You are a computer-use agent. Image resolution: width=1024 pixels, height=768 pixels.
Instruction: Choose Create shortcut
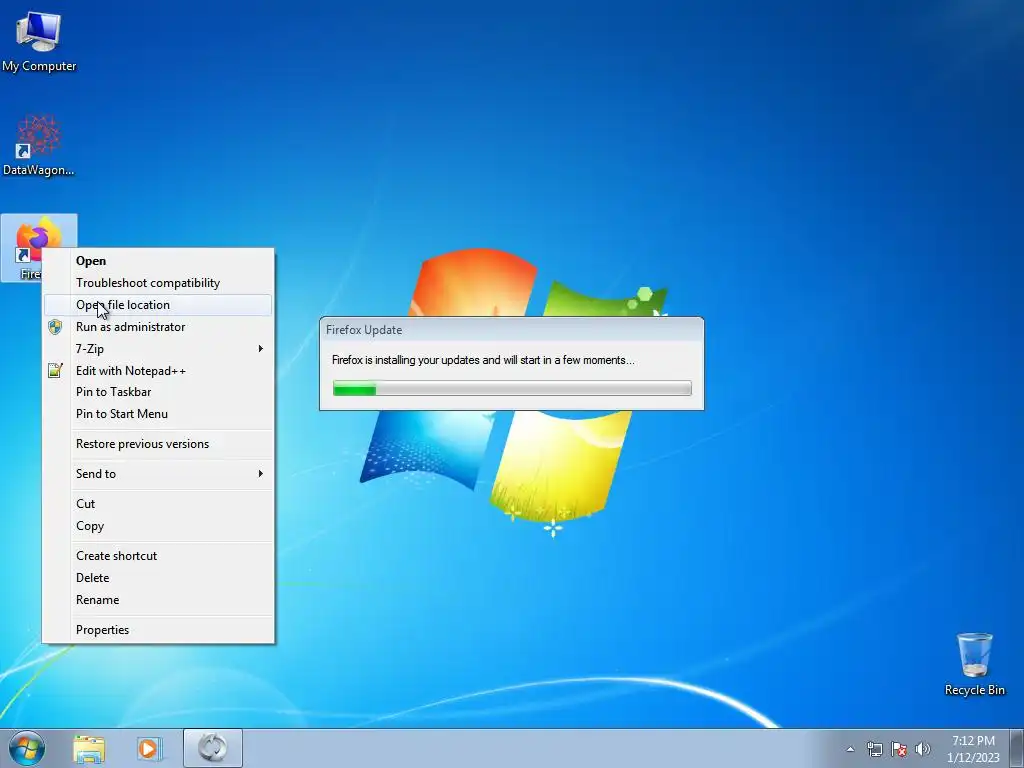coord(157,556)
